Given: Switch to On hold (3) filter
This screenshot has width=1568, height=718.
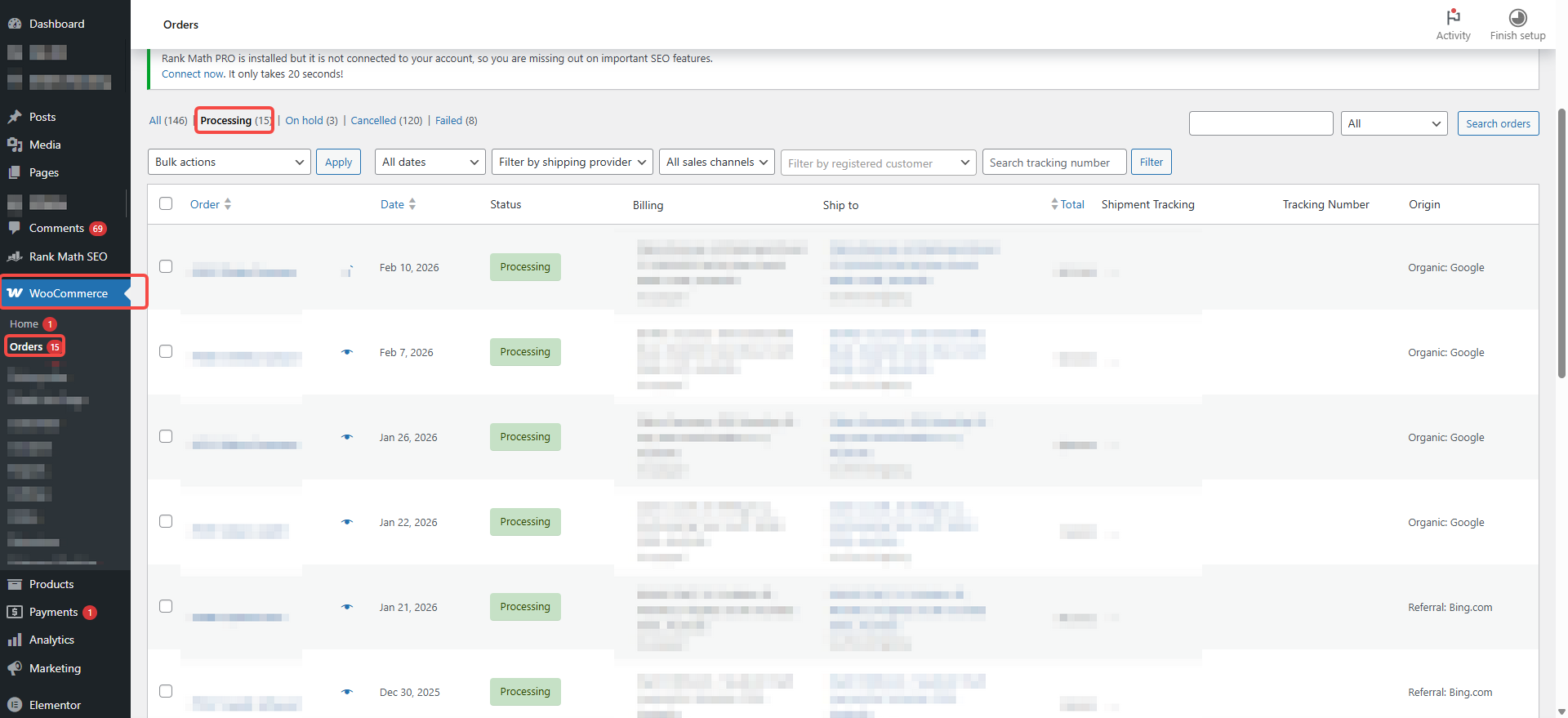Looking at the screenshot, I should [x=311, y=120].
